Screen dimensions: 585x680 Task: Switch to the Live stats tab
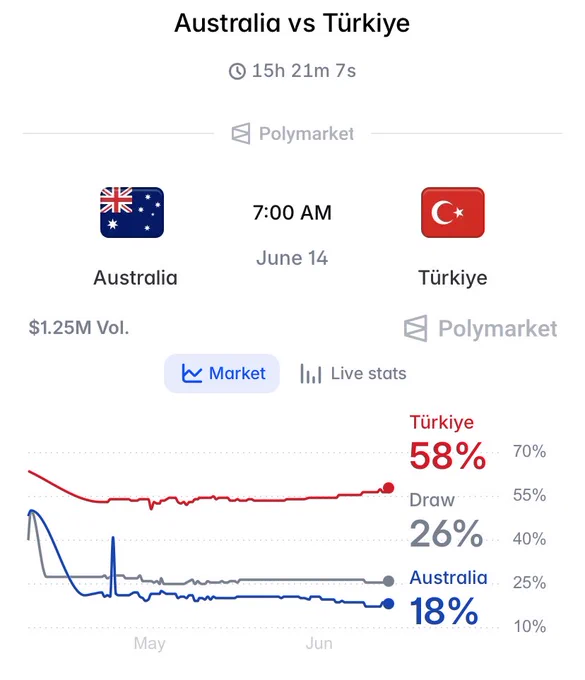(353, 374)
